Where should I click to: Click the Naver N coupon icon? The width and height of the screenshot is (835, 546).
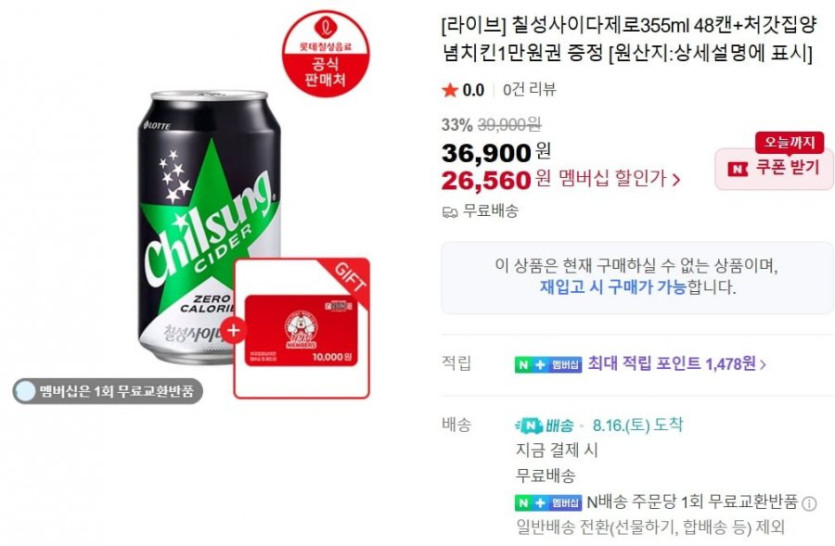[738, 169]
